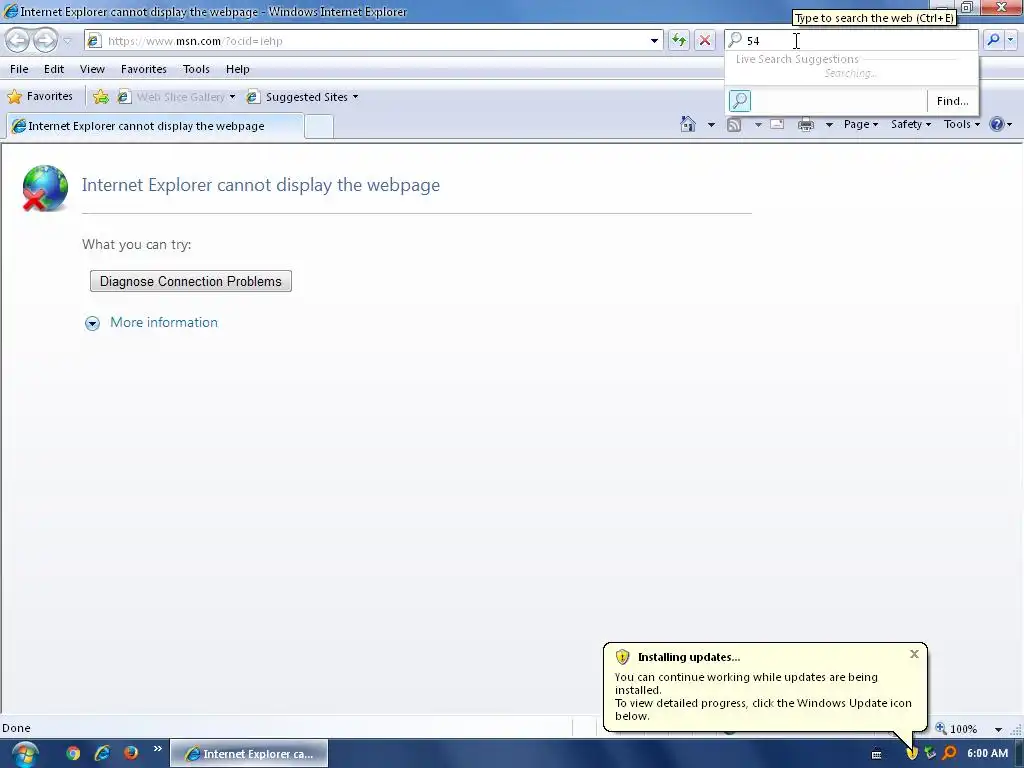Click the 100% zoom level

coord(963,729)
